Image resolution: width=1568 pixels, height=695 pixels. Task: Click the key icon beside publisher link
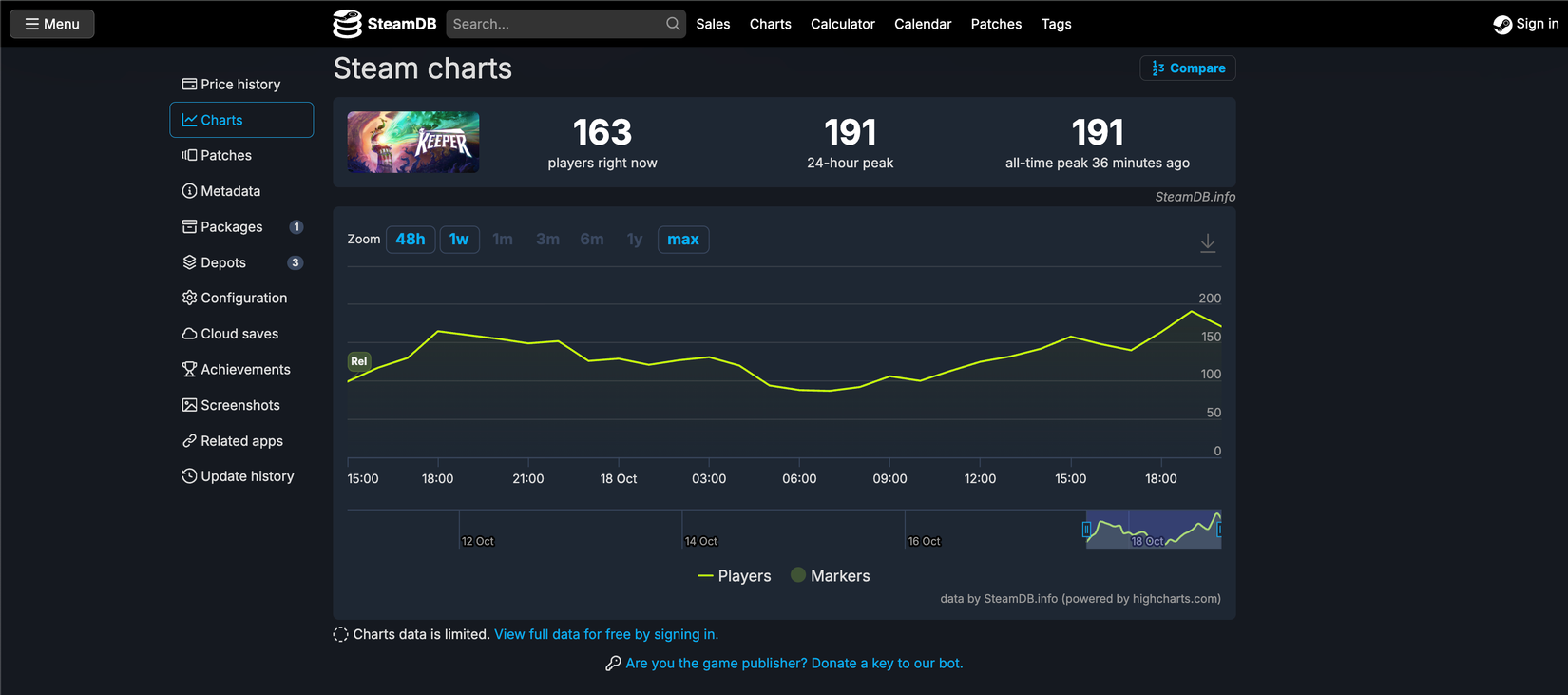[x=613, y=664]
